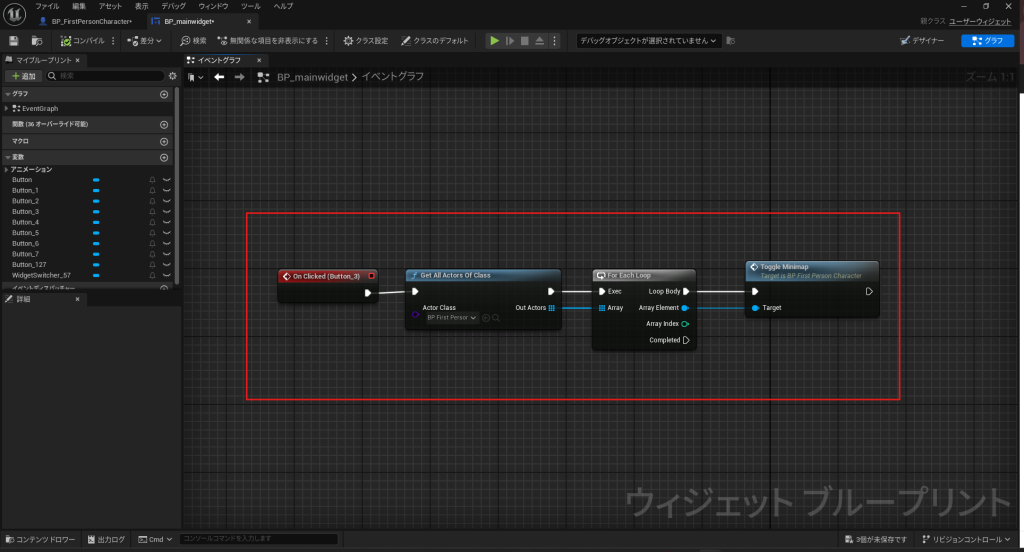
Task: Open the debug object selection dropdown
Action: coord(649,41)
